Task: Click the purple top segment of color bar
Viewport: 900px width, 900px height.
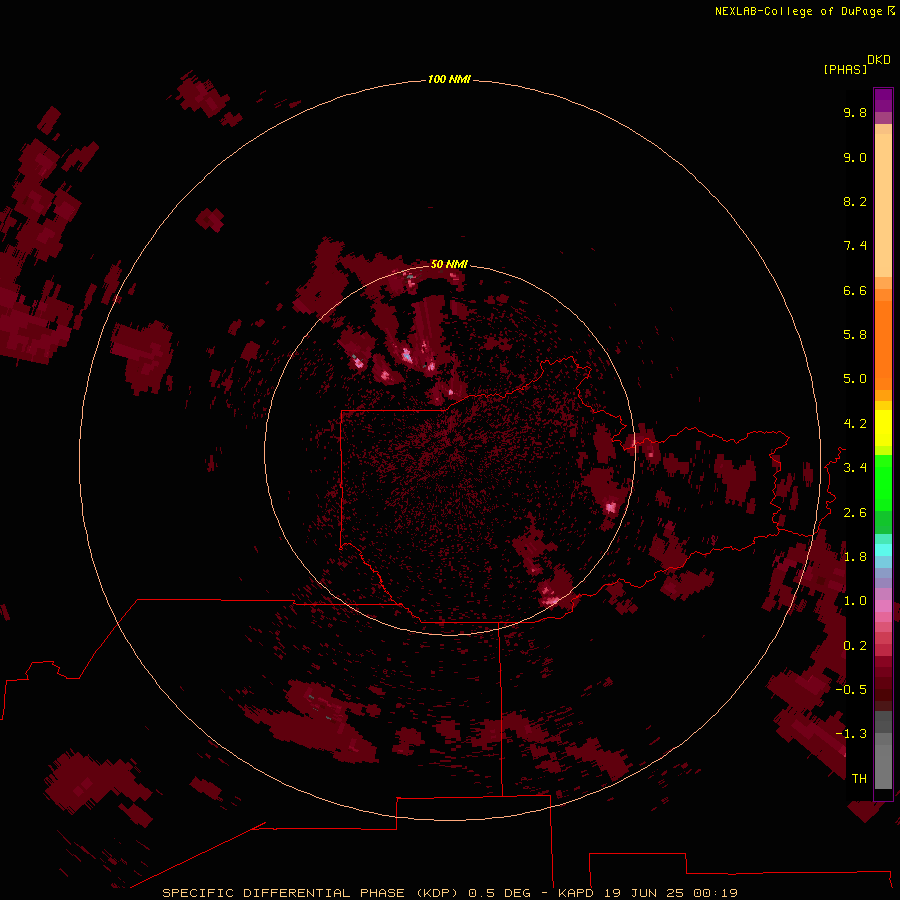Action: tap(883, 100)
